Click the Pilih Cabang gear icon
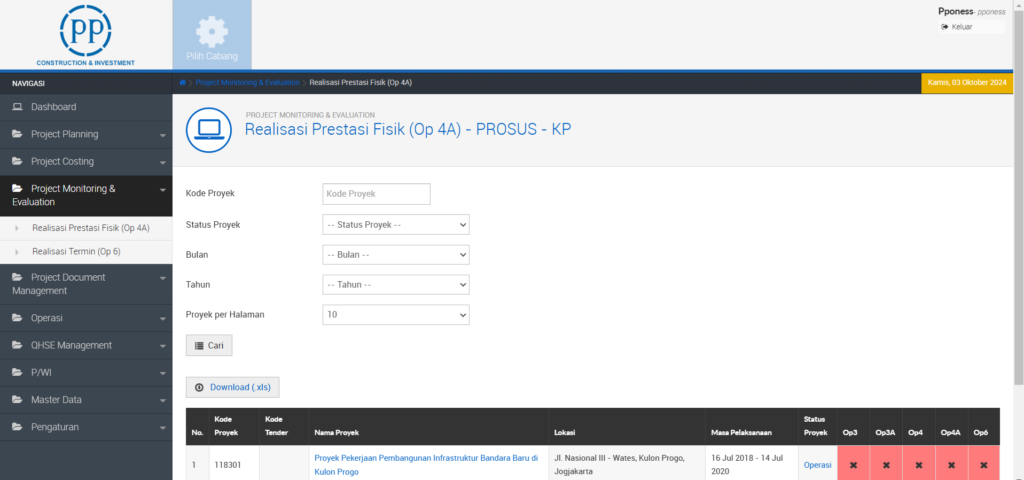 (x=212, y=31)
